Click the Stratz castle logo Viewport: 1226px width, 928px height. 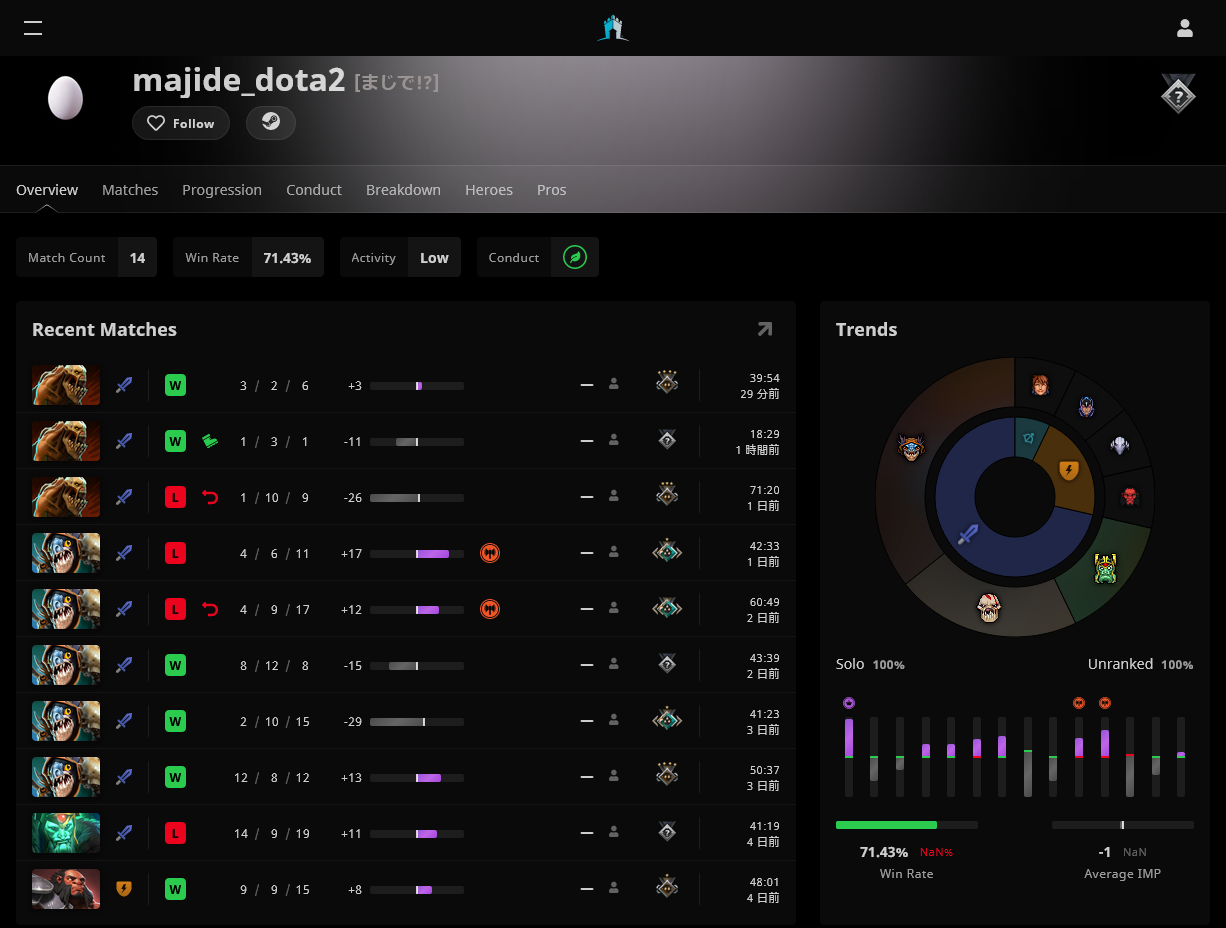point(613,28)
